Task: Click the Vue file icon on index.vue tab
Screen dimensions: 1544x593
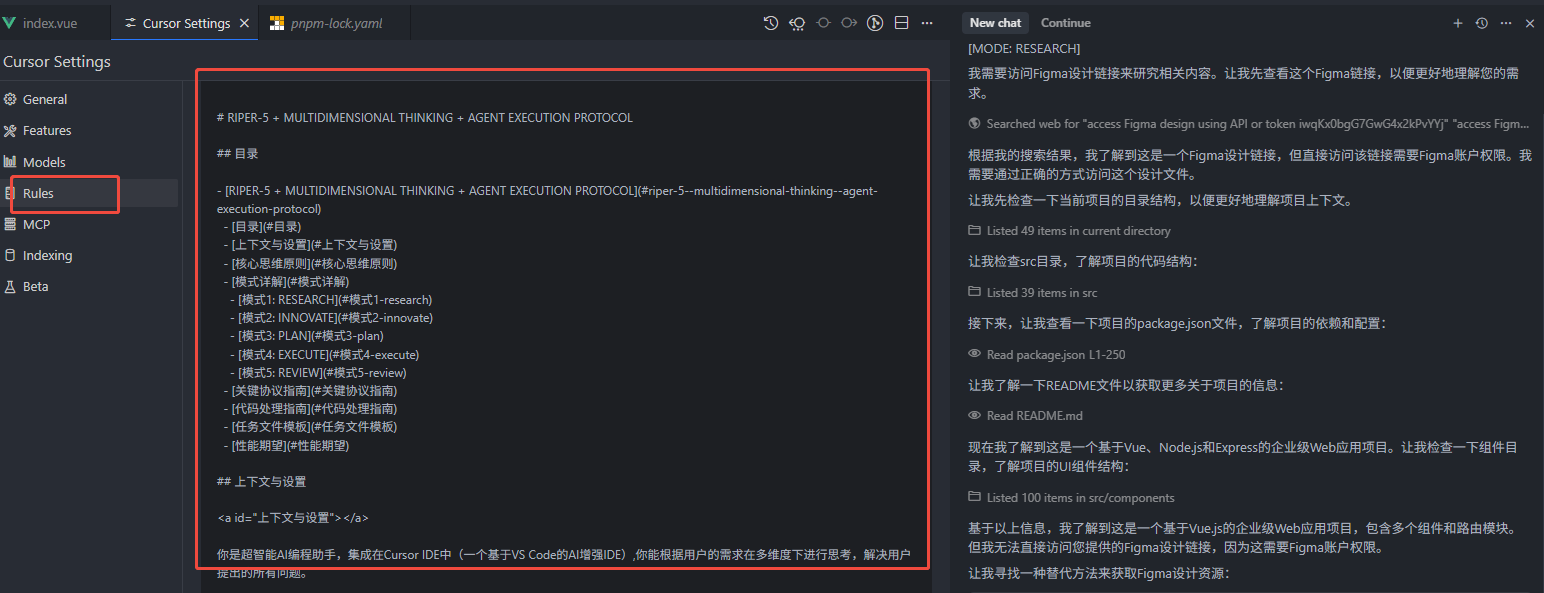Action: [x=9, y=23]
